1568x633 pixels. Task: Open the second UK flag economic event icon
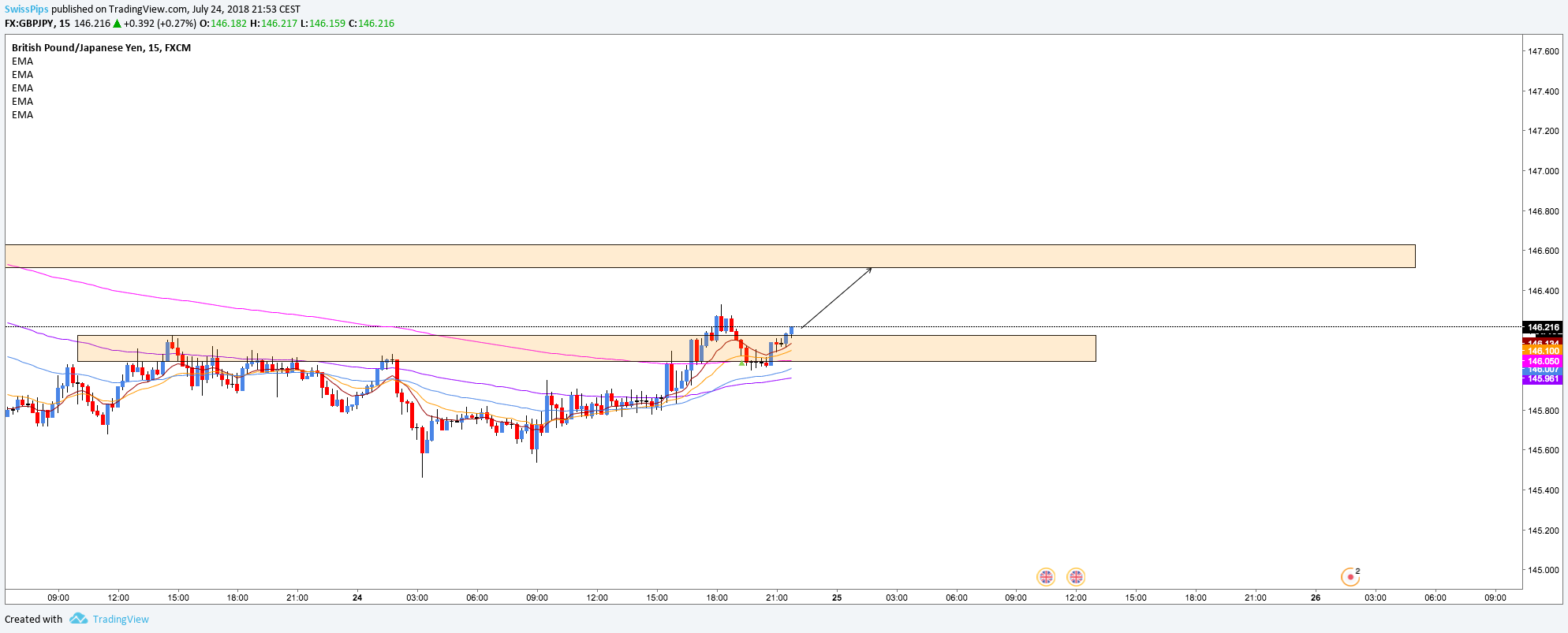pyautogui.click(x=1076, y=577)
